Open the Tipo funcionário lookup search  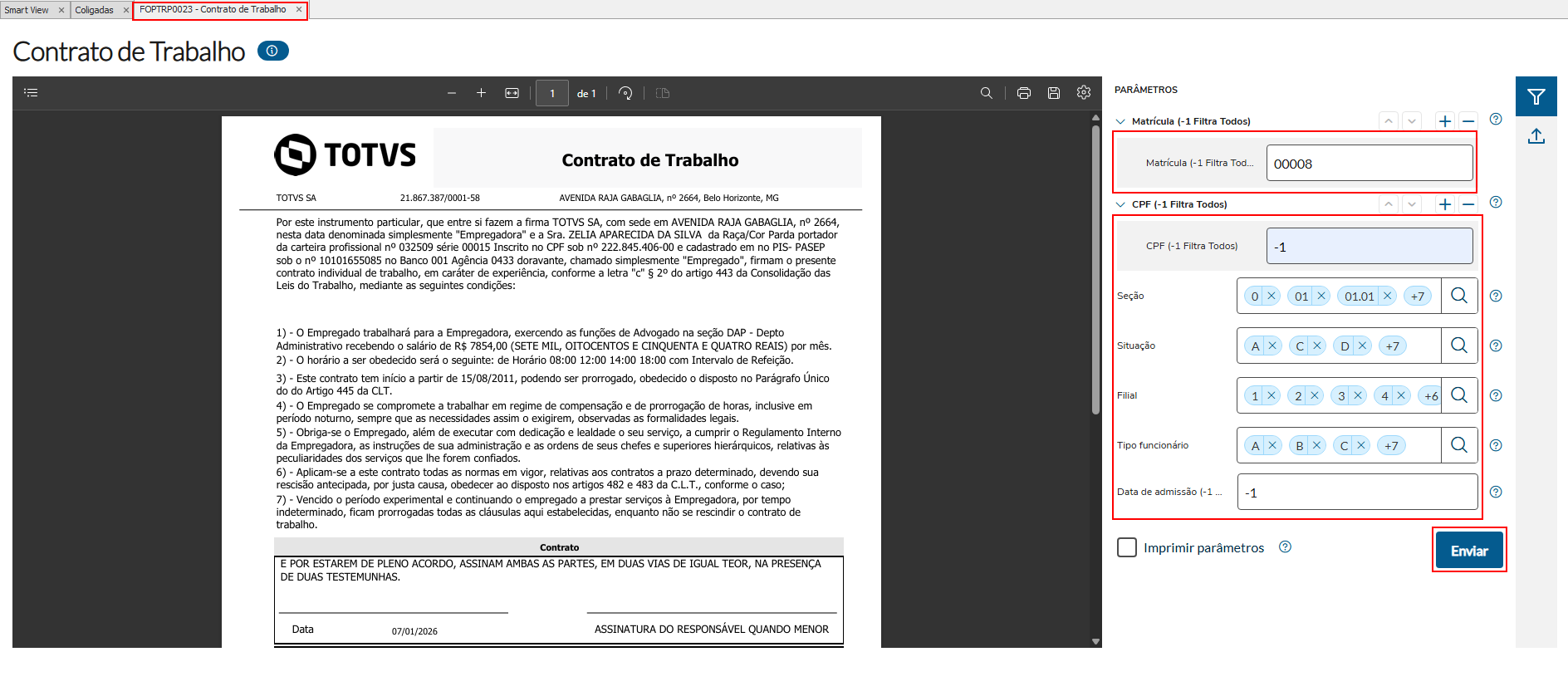pos(1459,445)
